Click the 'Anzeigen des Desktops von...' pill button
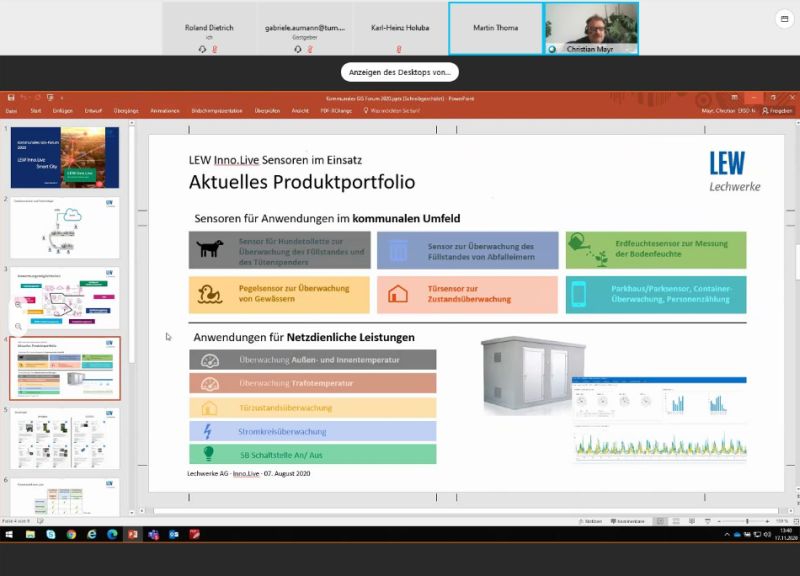The height and width of the screenshot is (576, 800). [399, 72]
